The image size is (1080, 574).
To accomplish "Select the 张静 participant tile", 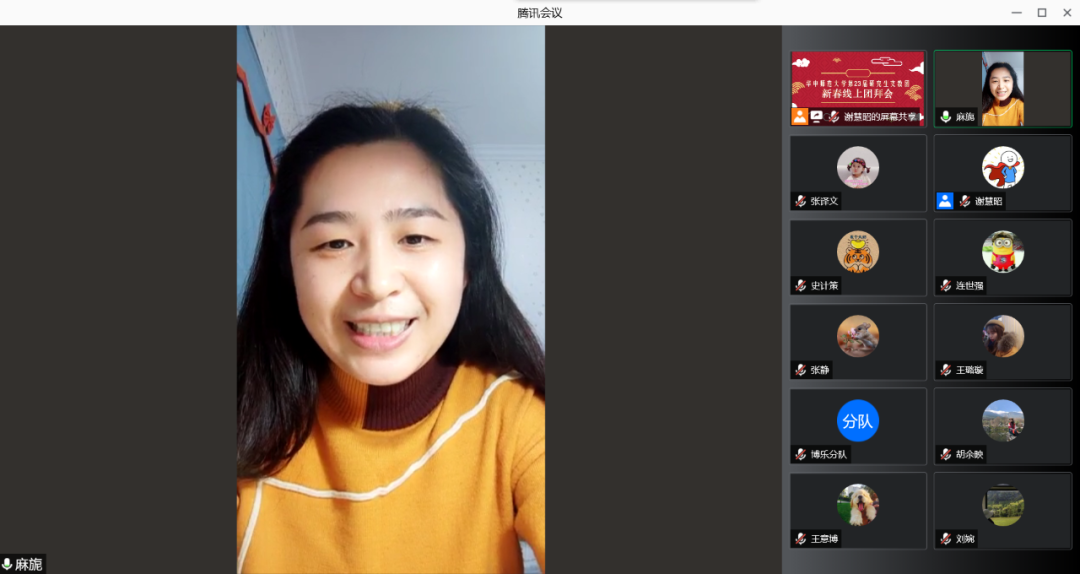I will click(858, 342).
